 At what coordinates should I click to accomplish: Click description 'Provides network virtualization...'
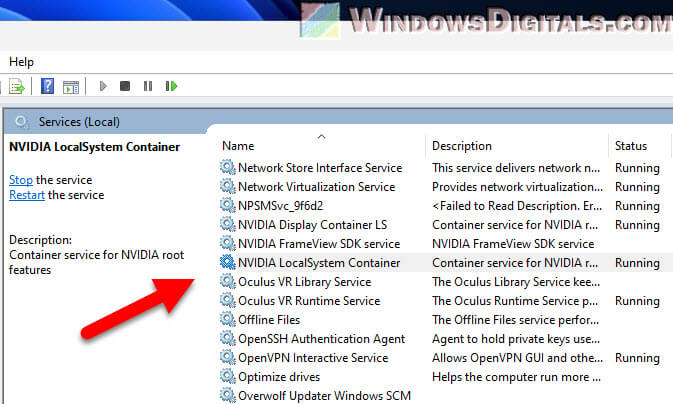(x=517, y=187)
